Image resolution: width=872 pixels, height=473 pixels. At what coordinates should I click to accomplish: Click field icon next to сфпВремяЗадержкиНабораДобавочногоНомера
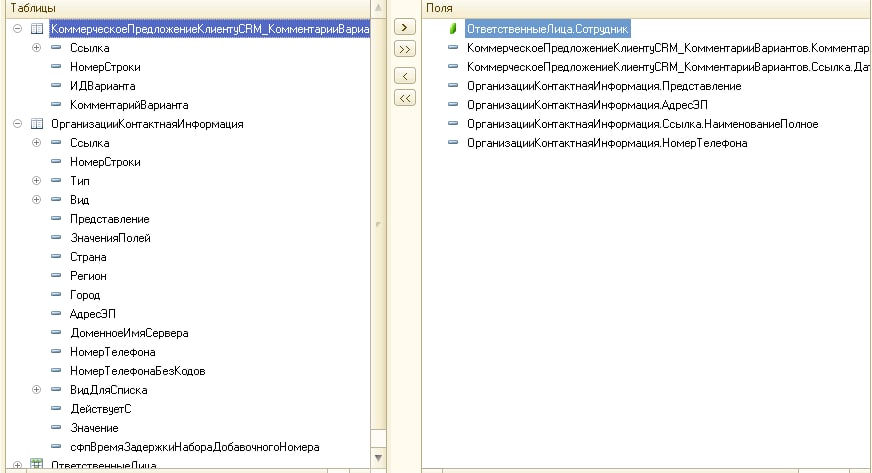[56, 446]
